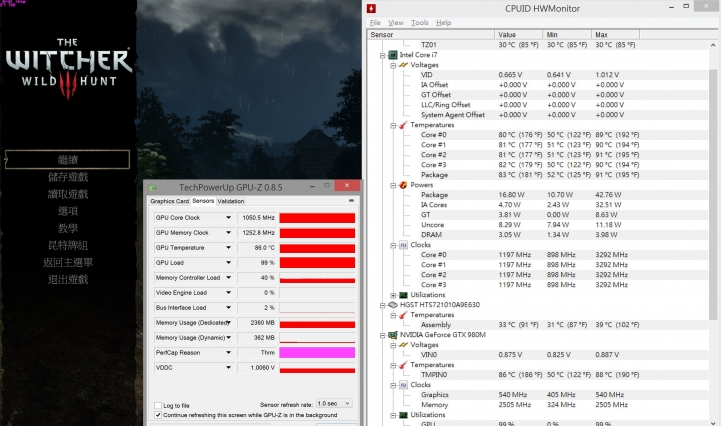Click the Value column header
The height and width of the screenshot is (426, 721).
click(519, 35)
